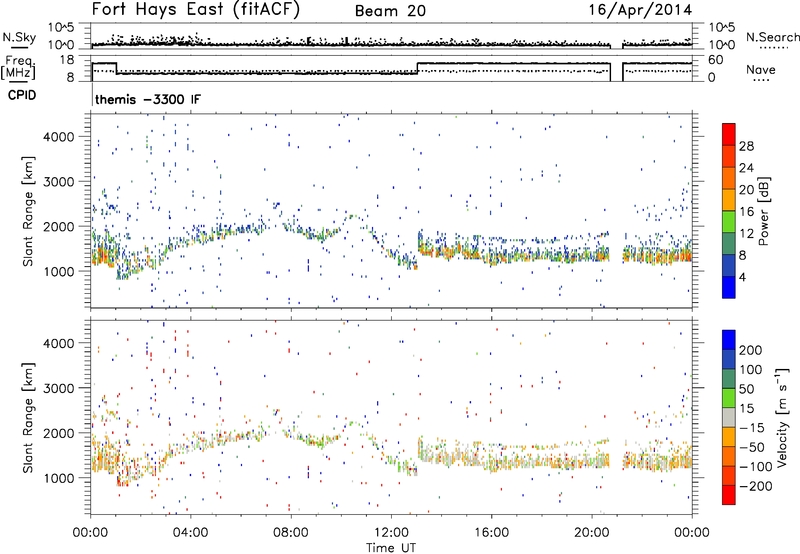Select the '24' value on power colorbar
Viewport: 800px width, 554px height.
(746, 168)
